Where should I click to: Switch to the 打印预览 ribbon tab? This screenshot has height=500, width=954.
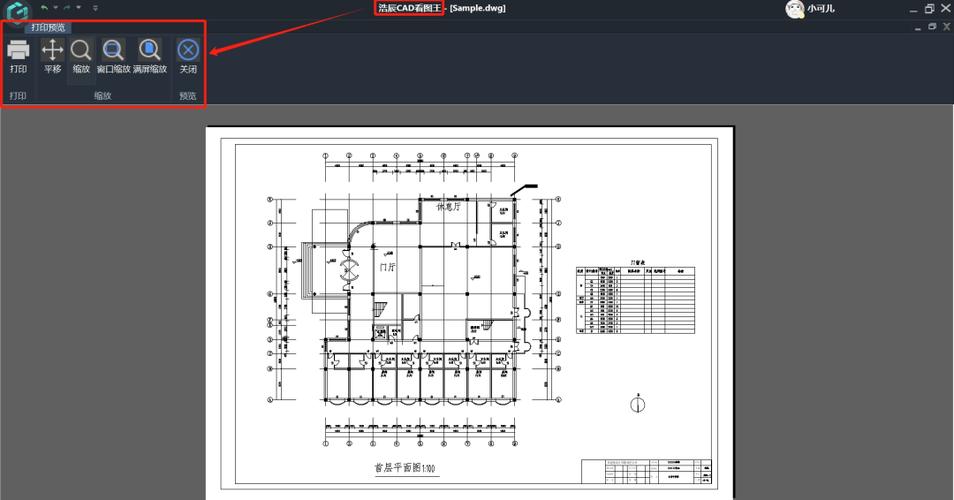[48, 27]
